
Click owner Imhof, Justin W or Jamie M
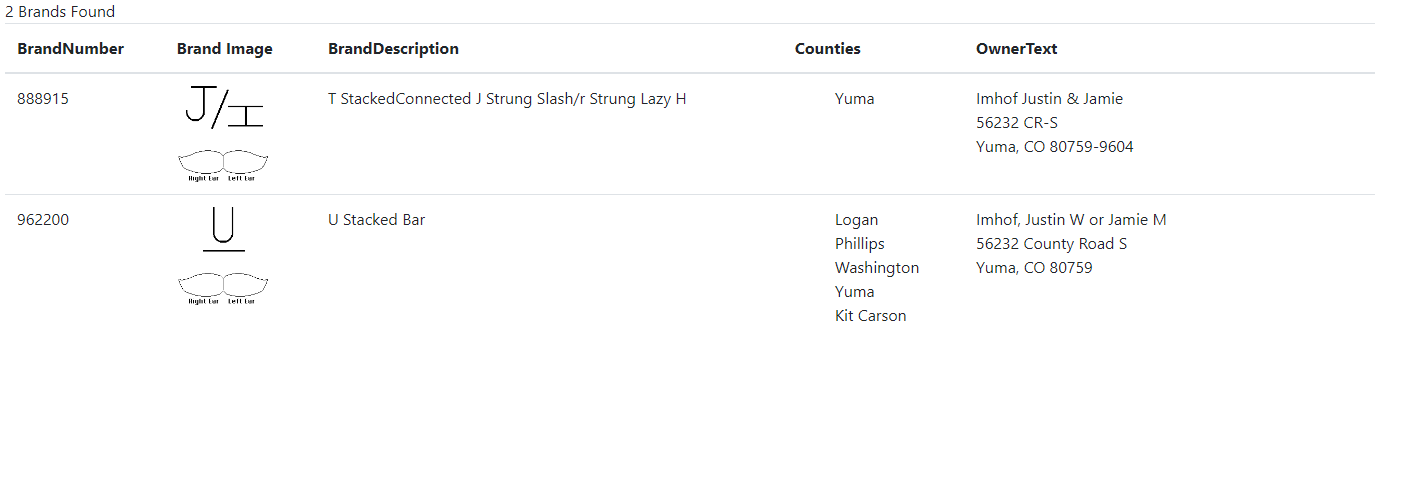pos(1071,220)
